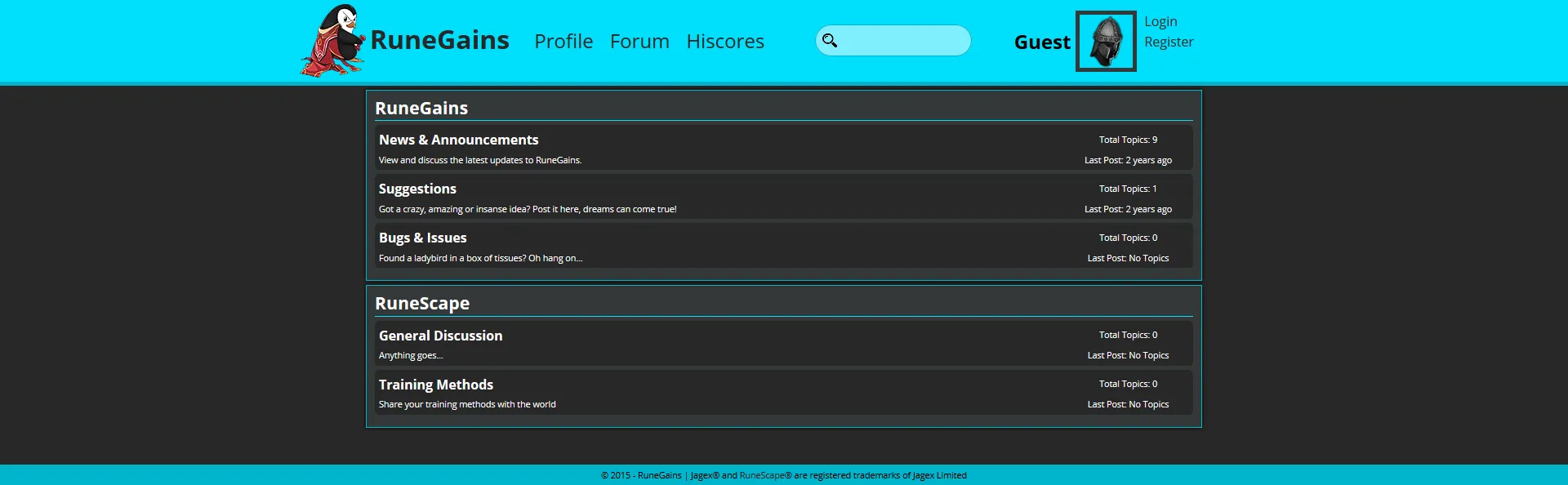Screen dimensions: 1568x485
Task: Click the RuneScape category heading
Action: pos(422,303)
